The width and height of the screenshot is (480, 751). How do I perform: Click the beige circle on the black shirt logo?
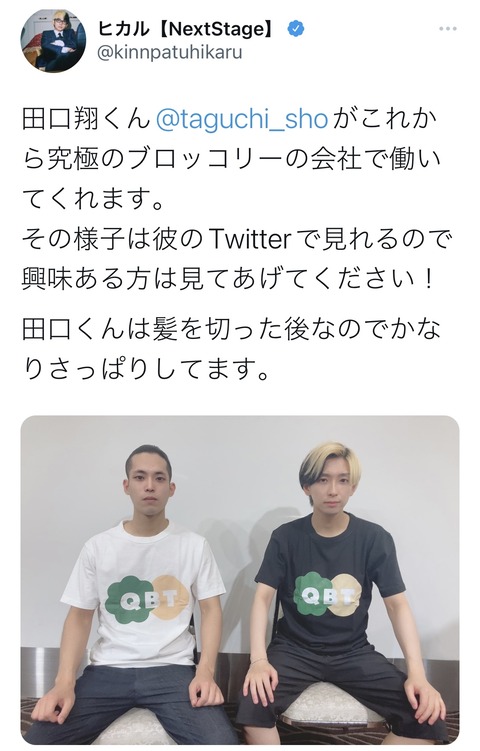(346, 594)
